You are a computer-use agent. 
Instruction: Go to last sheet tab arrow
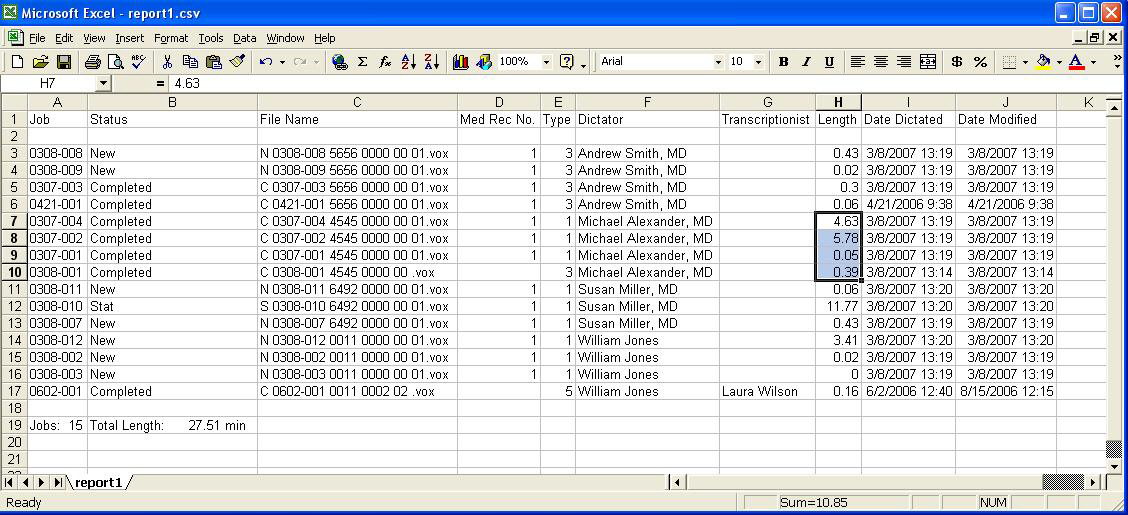pos(58,483)
